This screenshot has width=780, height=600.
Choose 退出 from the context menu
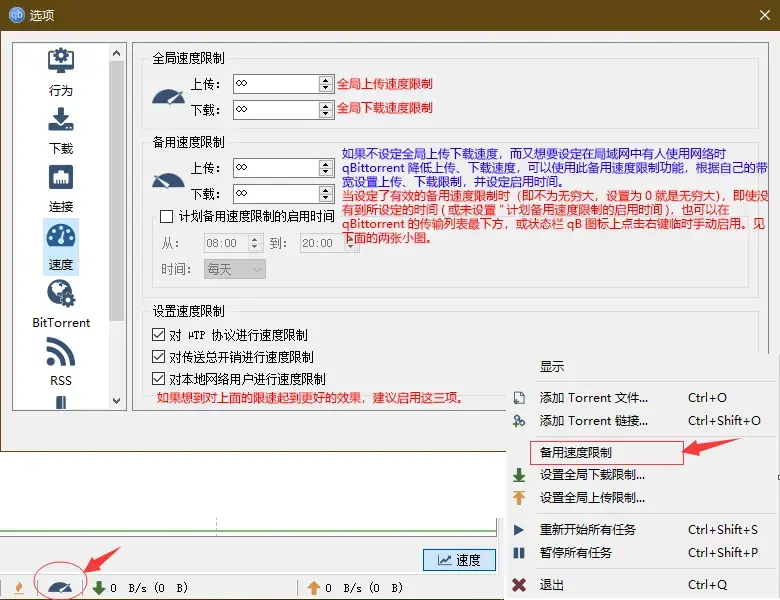552,585
